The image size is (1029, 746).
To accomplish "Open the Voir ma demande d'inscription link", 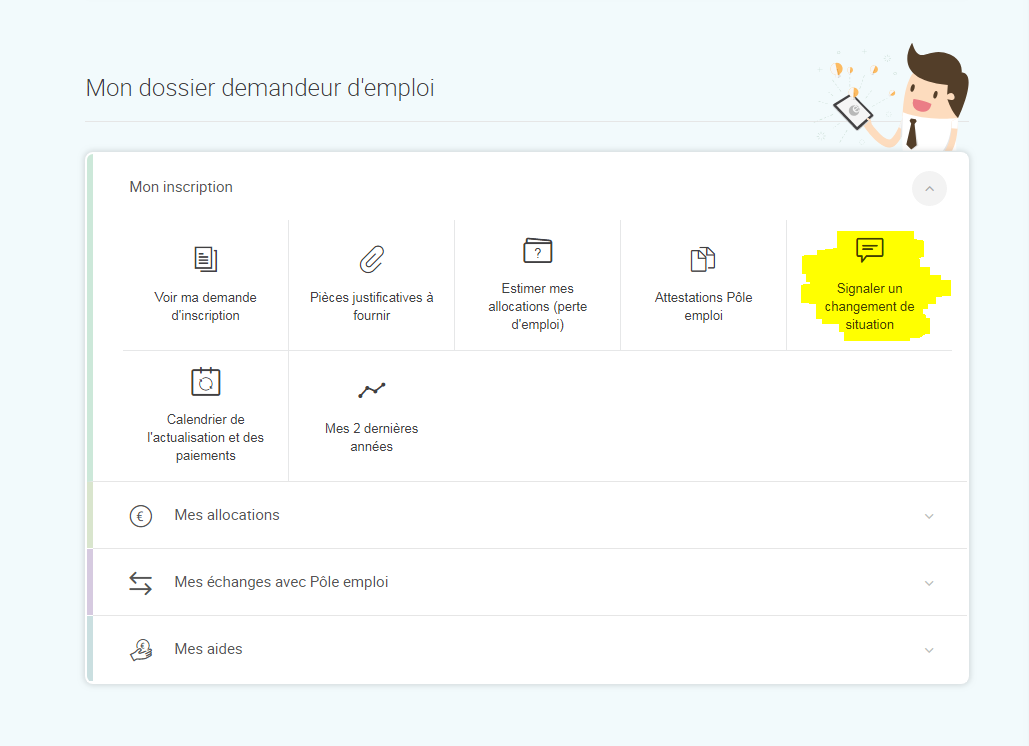I will [x=205, y=306].
